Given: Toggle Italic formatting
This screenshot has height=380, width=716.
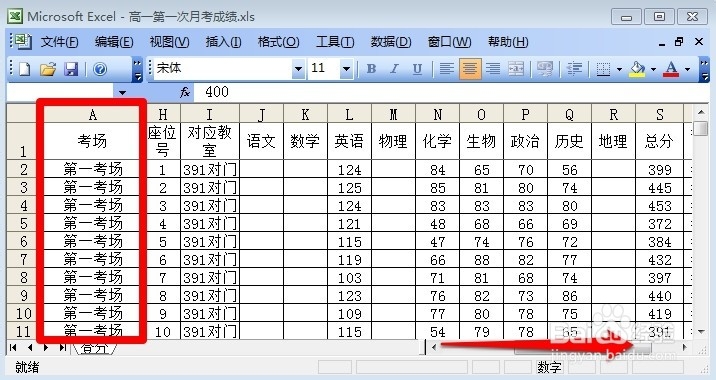Looking at the screenshot, I should click(394, 69).
